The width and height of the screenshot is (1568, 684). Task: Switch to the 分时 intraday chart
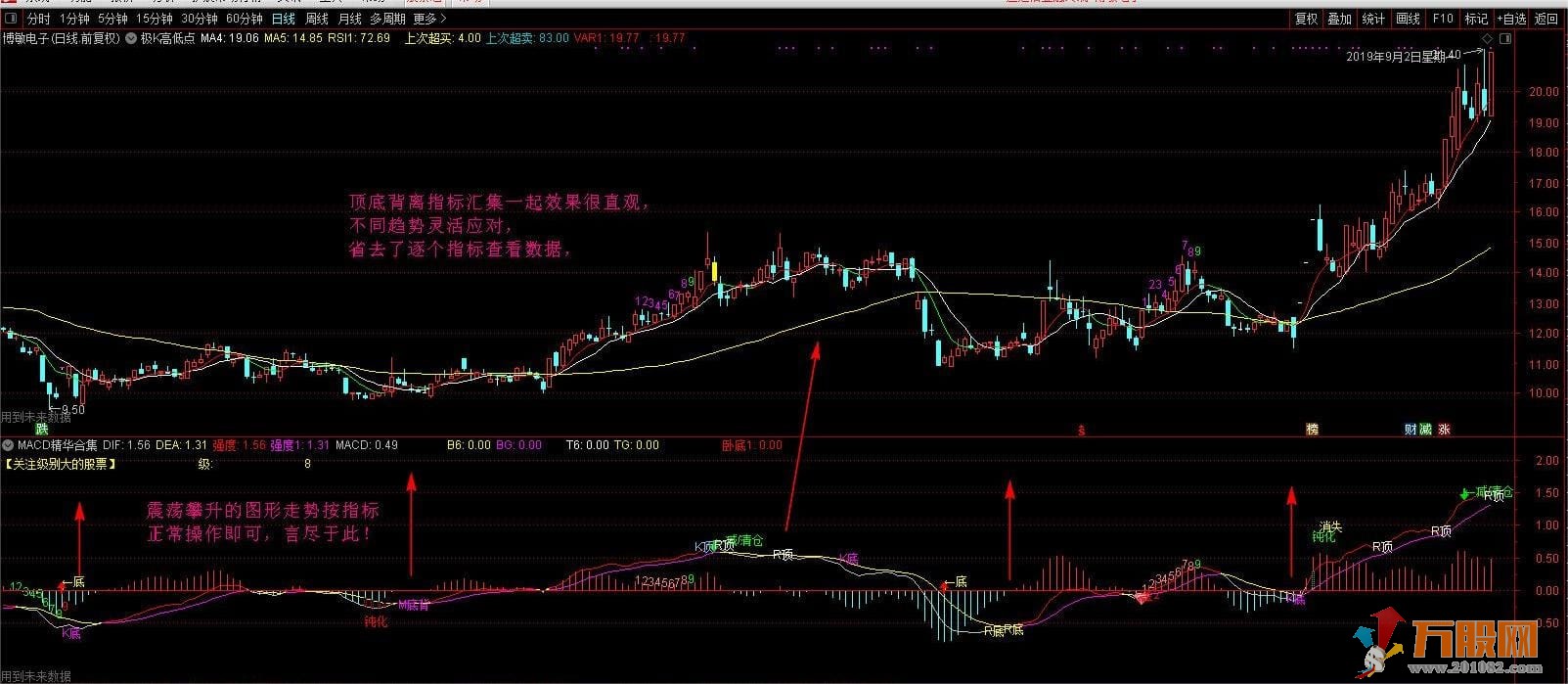(37, 19)
